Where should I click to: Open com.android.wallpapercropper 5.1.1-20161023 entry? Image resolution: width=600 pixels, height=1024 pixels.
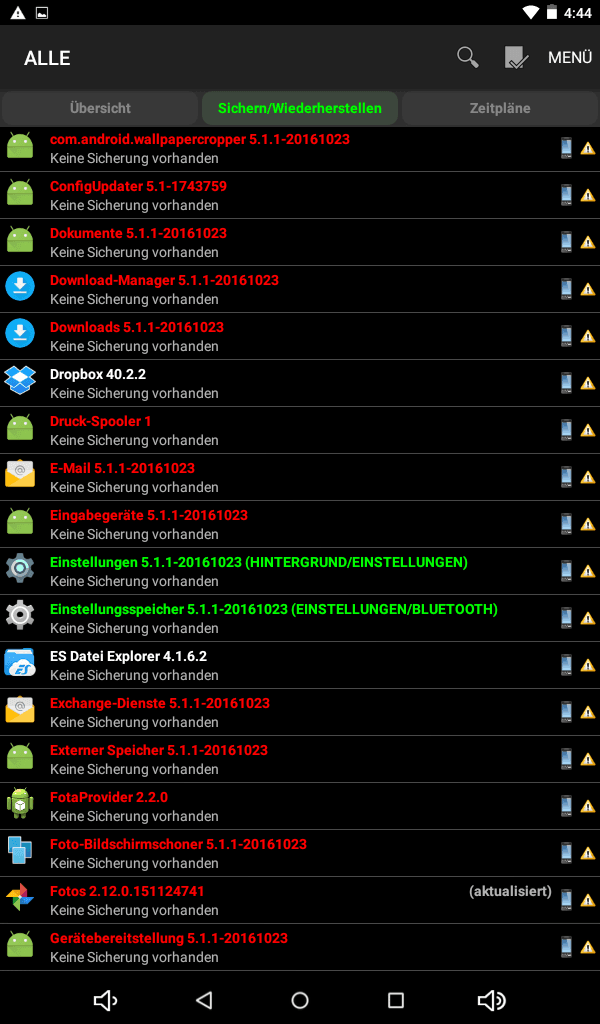(x=300, y=148)
